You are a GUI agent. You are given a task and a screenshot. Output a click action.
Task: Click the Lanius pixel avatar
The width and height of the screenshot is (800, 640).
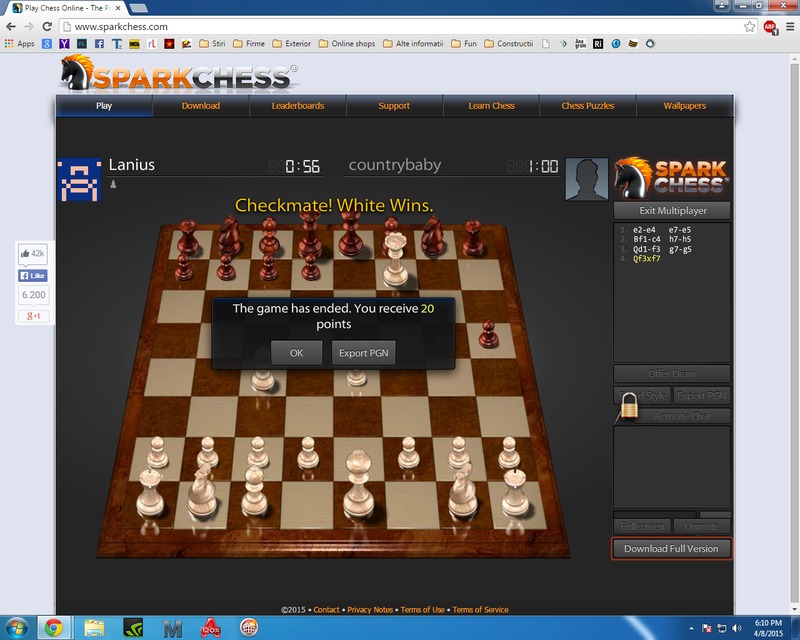pyautogui.click(x=79, y=180)
